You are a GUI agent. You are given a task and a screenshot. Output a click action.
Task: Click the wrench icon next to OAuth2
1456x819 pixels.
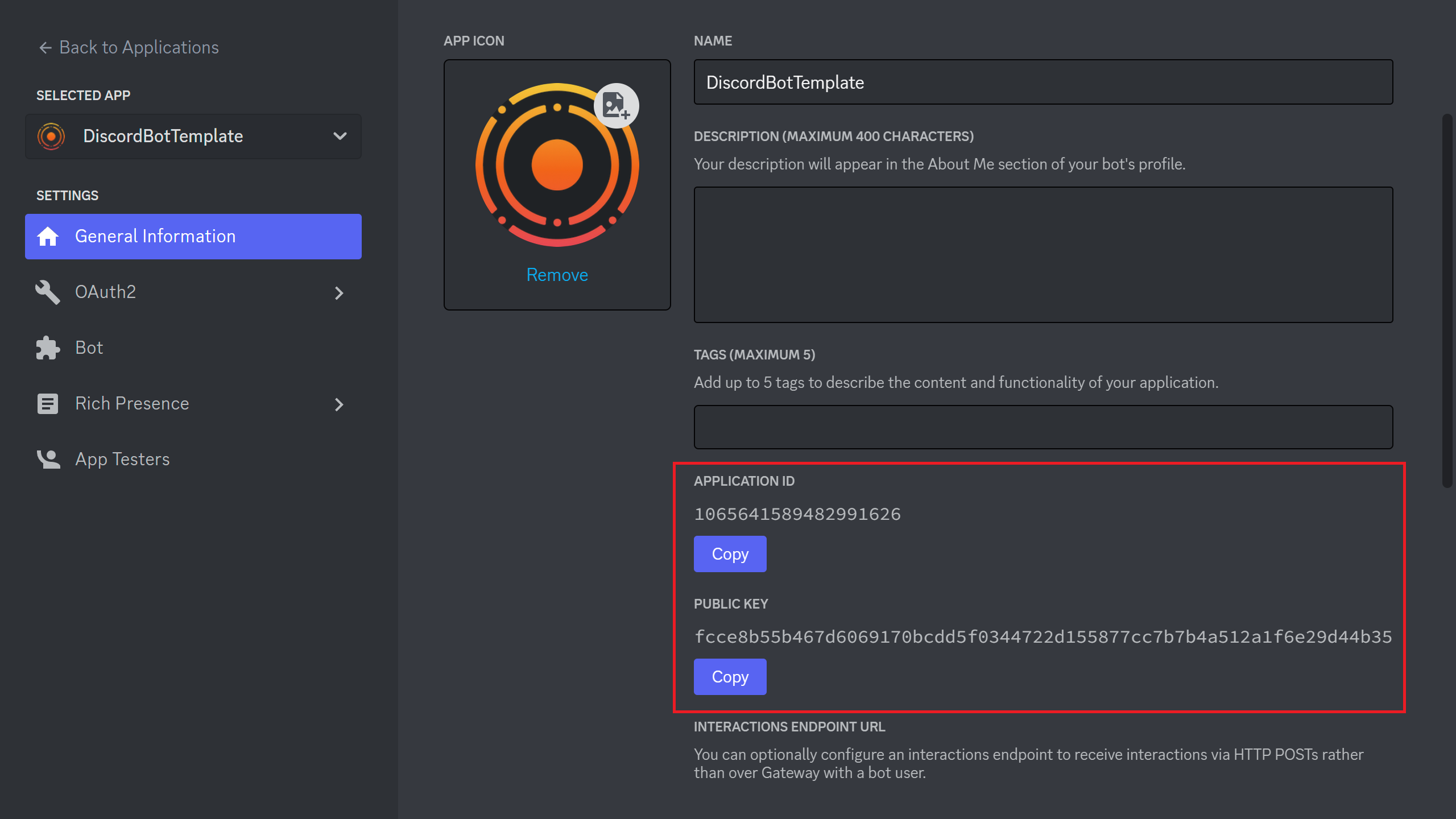[x=48, y=292]
